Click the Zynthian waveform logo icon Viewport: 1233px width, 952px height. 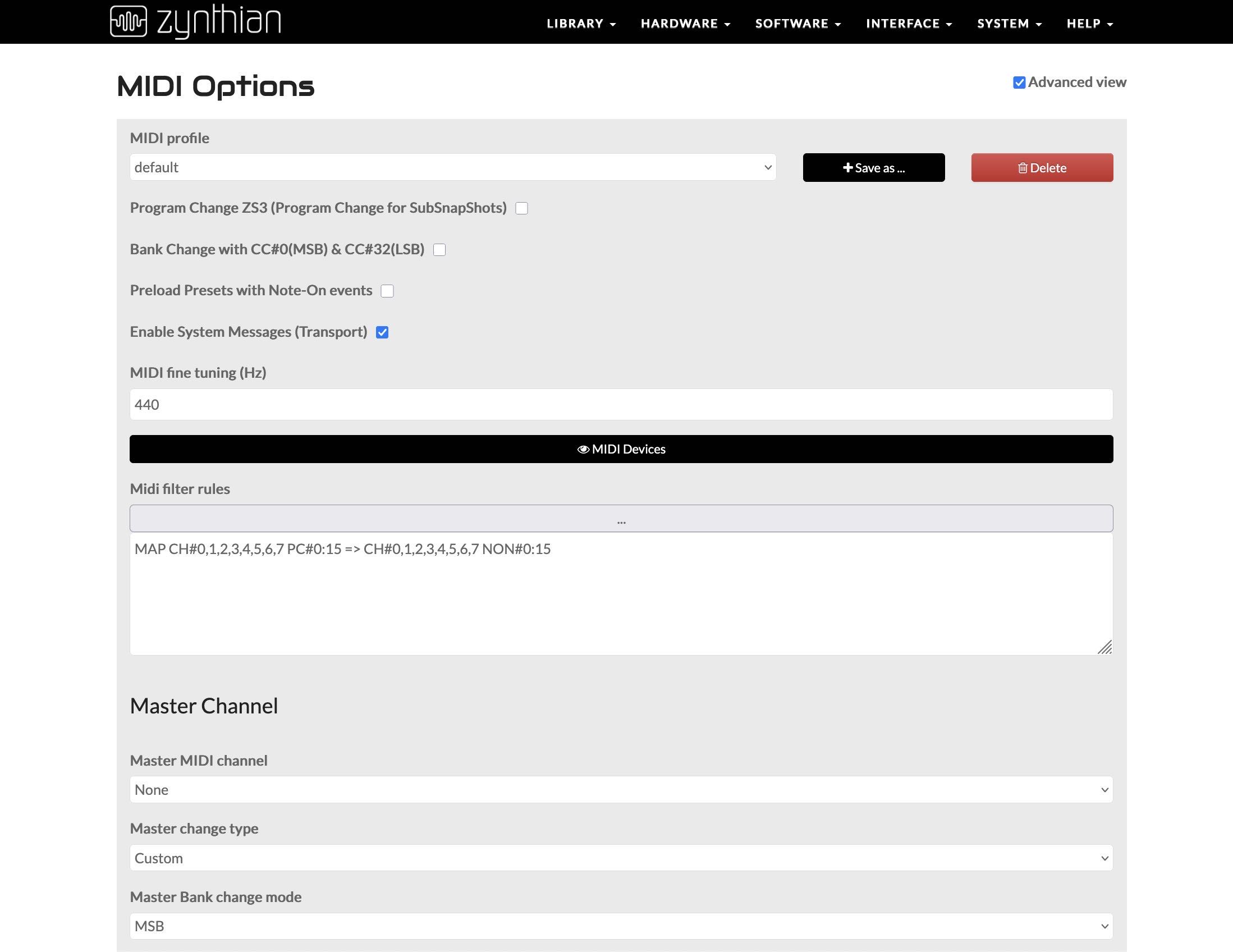[x=128, y=21]
